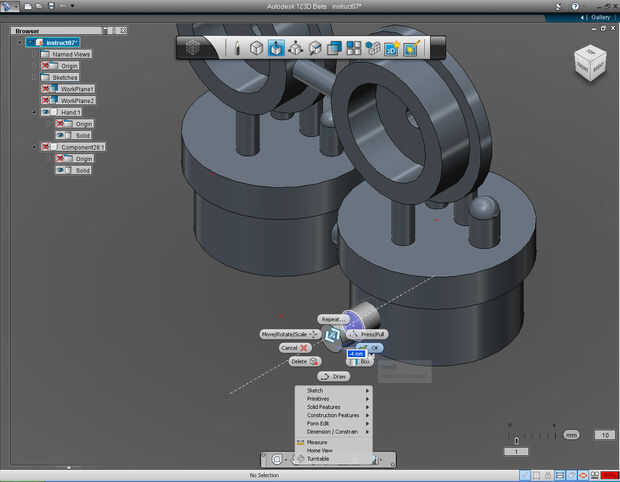Choose Turntable from context menu

click(333, 459)
